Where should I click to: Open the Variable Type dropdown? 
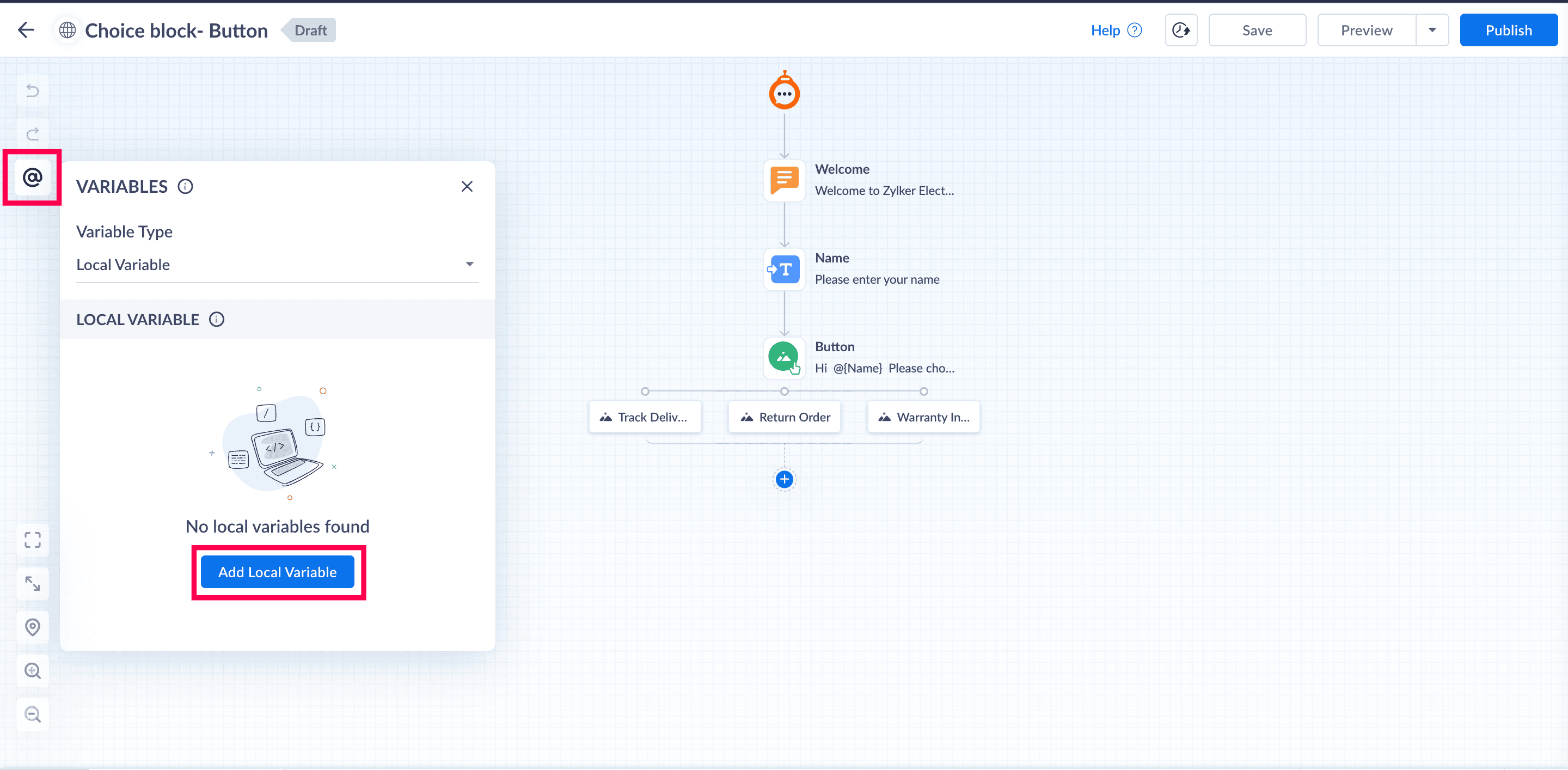(277, 265)
